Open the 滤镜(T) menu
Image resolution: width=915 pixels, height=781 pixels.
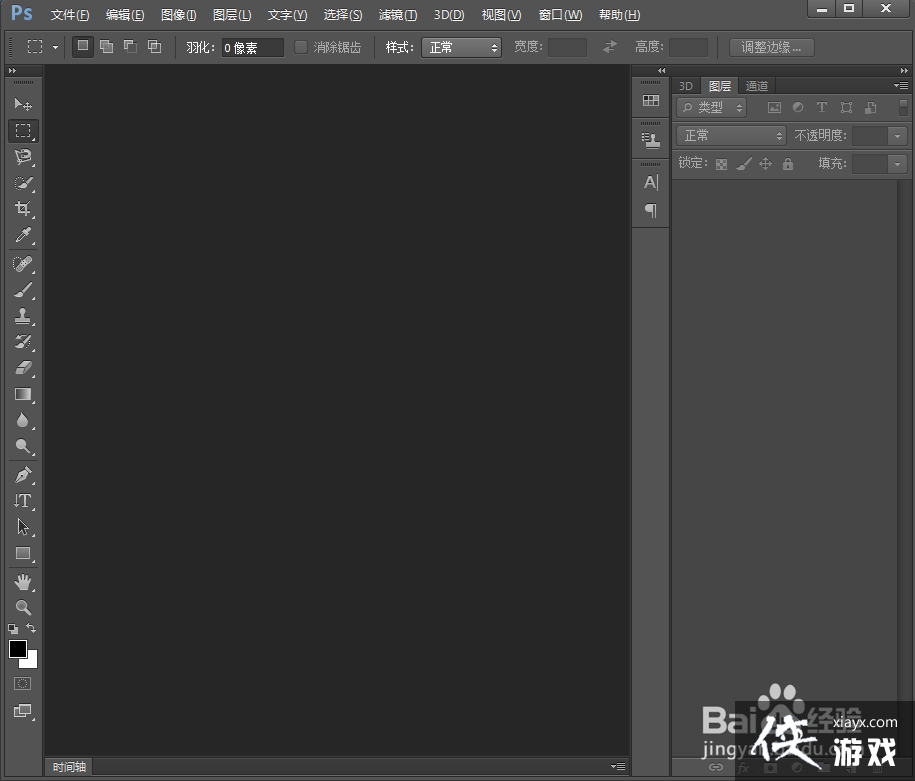(x=398, y=15)
